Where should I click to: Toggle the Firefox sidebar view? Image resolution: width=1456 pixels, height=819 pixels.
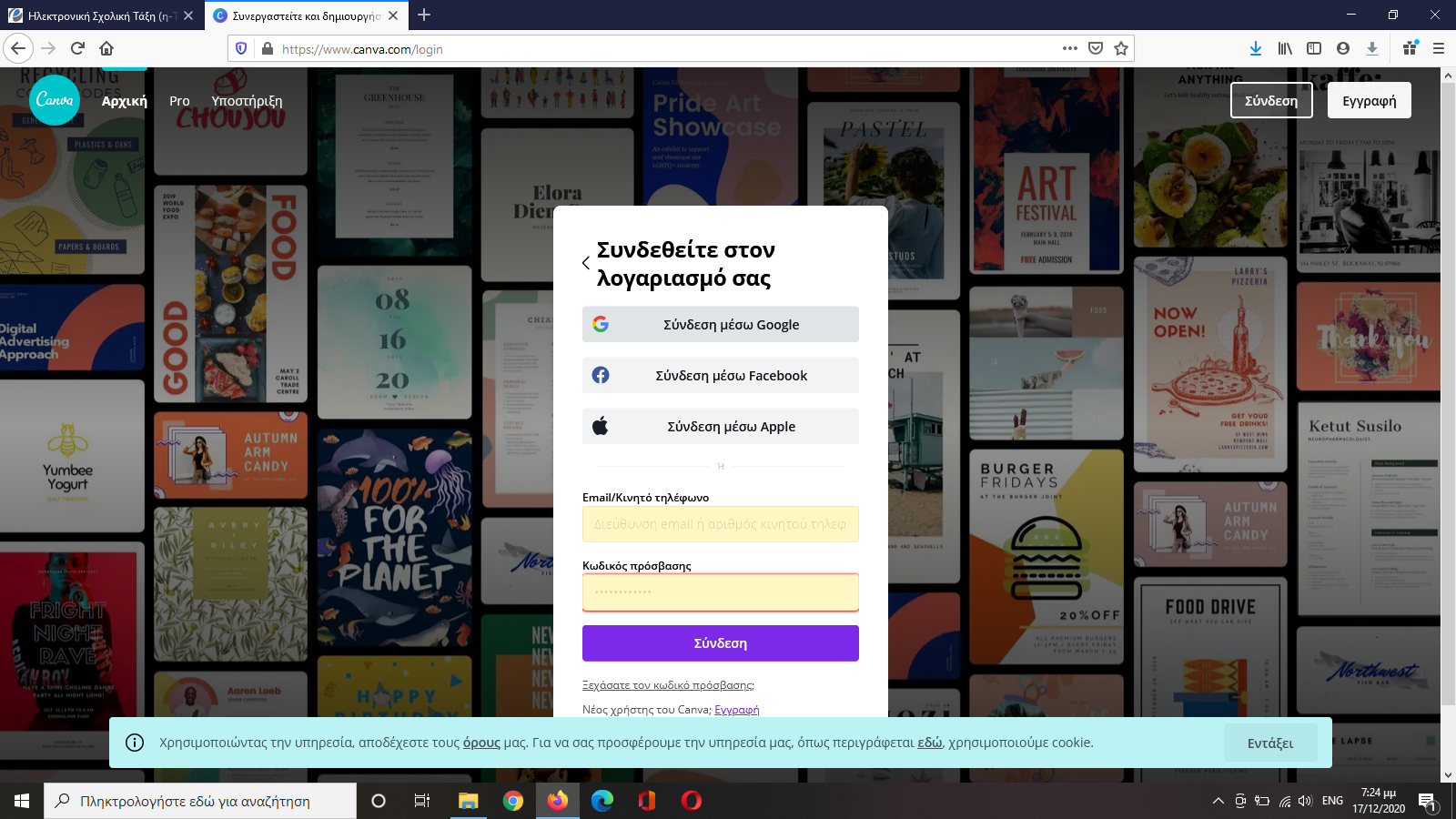click(1314, 48)
